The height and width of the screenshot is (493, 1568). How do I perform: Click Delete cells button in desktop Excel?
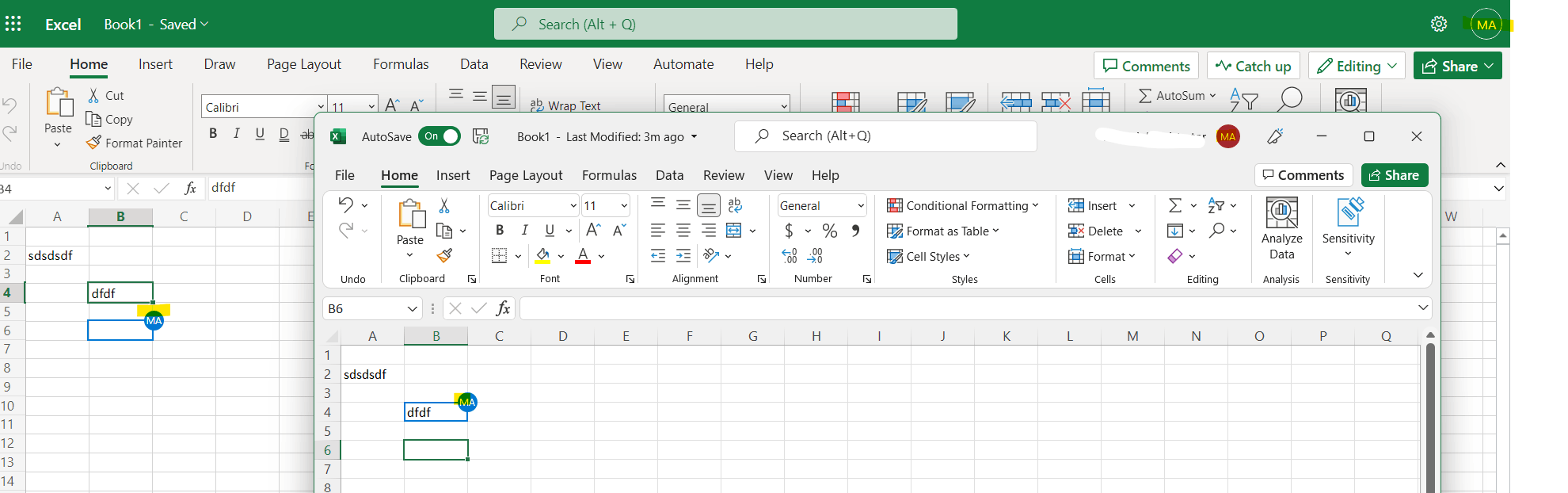[1095, 231]
